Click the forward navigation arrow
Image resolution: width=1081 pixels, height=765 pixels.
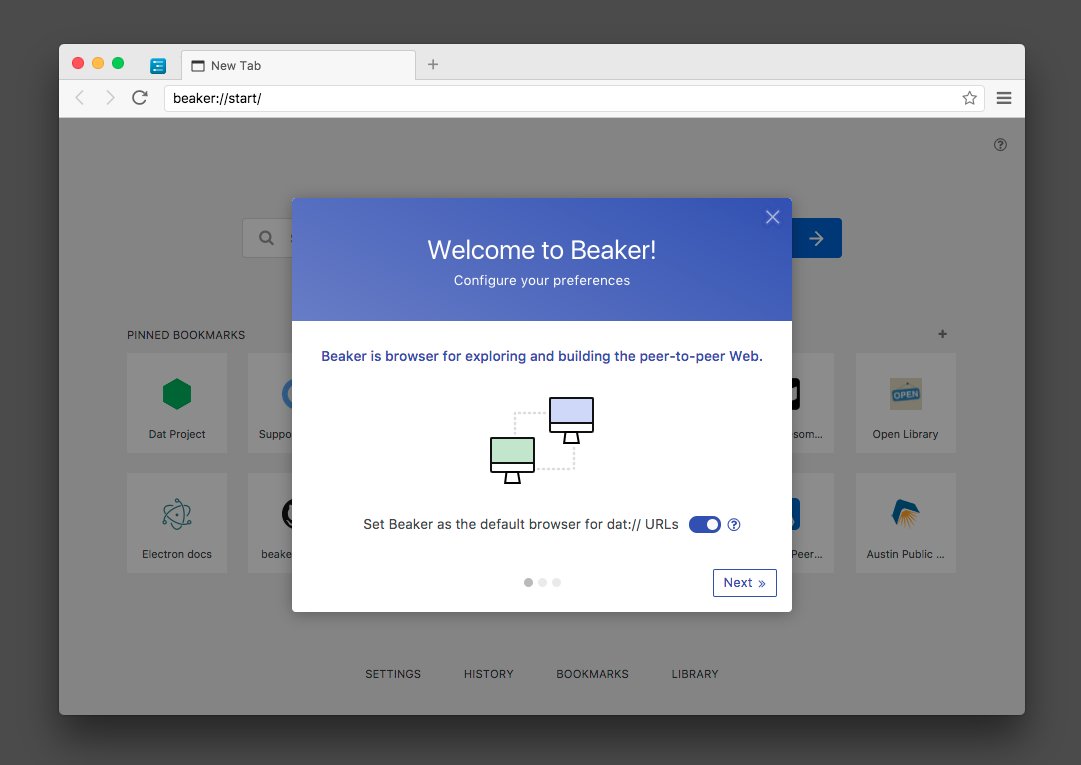tap(110, 98)
